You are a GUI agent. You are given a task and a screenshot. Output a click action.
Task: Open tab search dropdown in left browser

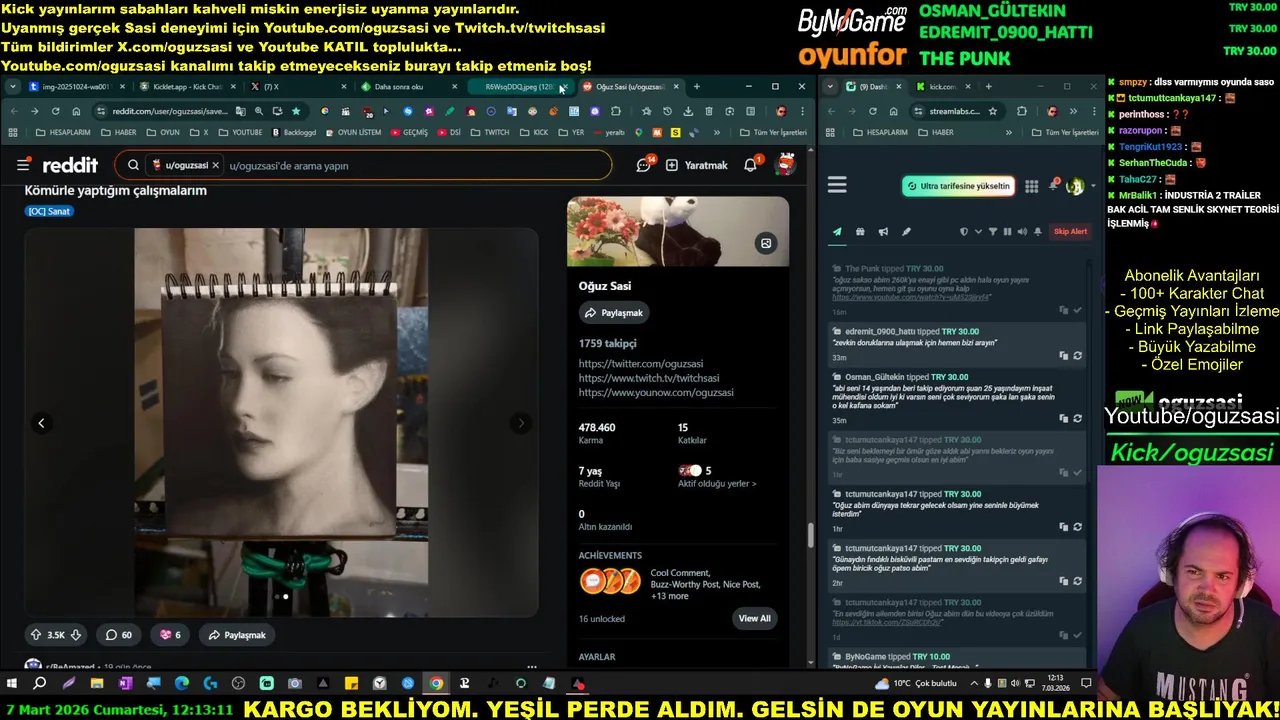click(x=12, y=87)
